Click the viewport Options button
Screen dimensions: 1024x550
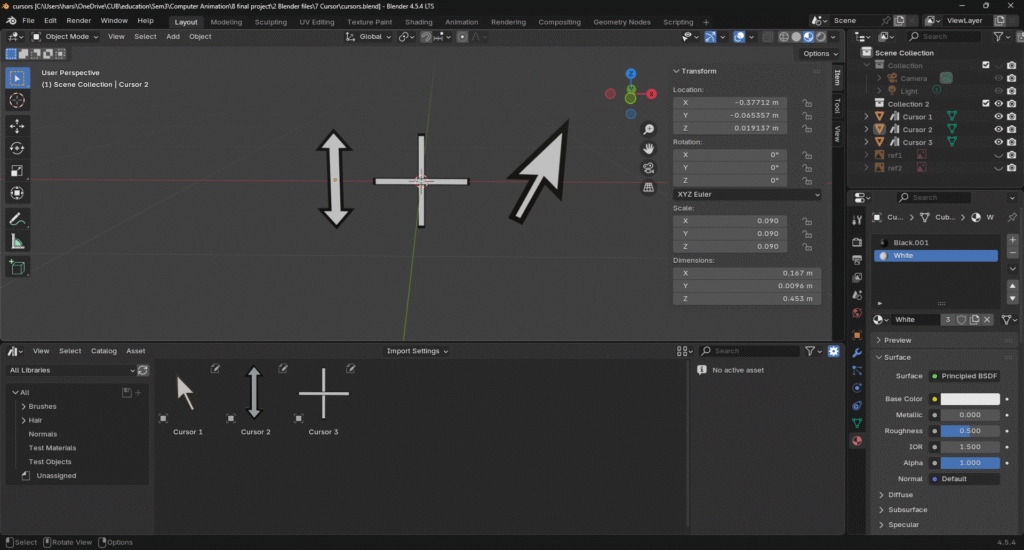[817, 54]
